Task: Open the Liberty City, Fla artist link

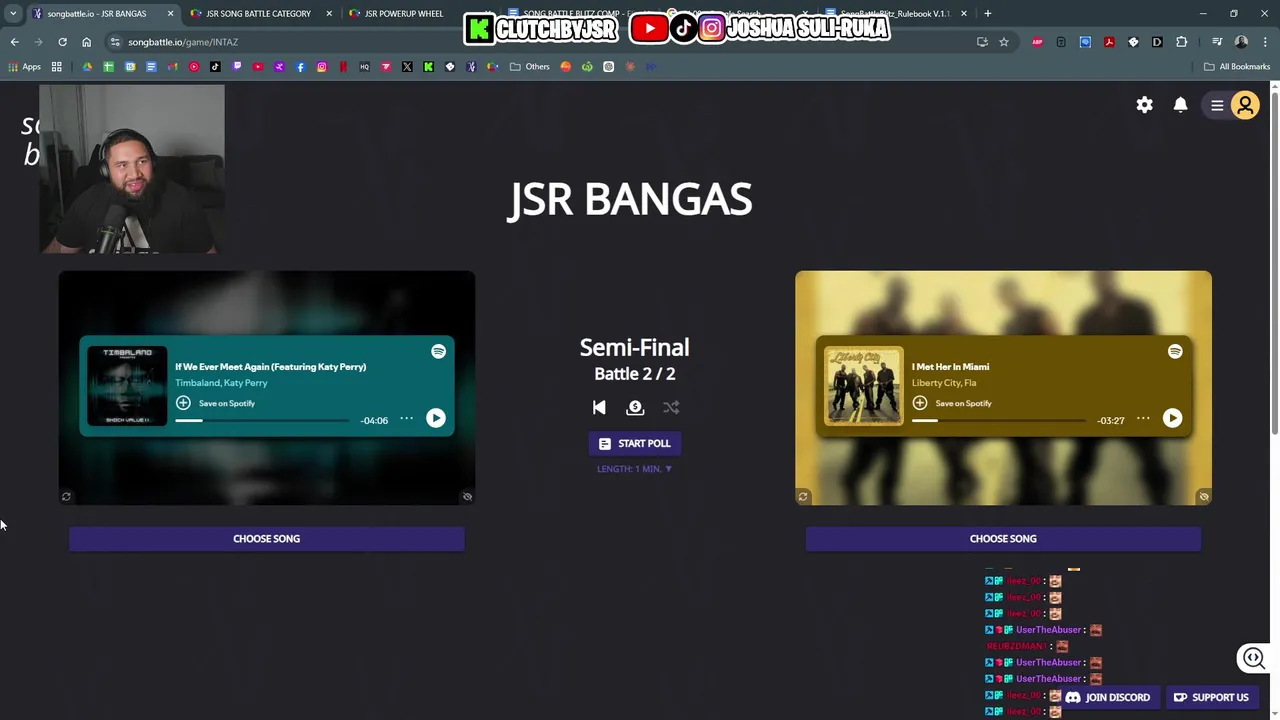Action: pyautogui.click(x=944, y=383)
